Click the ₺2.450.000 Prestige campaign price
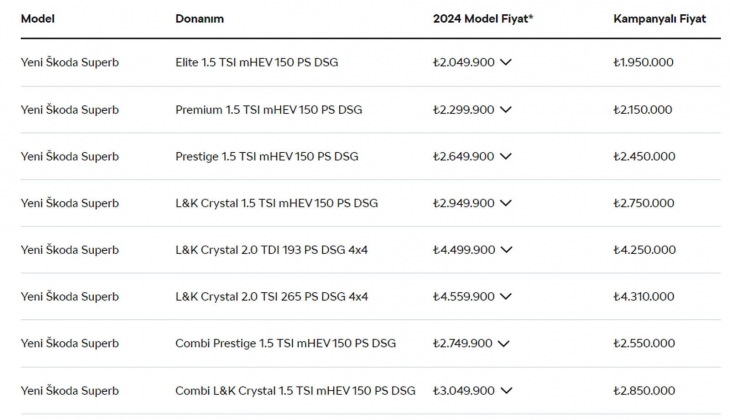The height and width of the screenshot is (420, 730). tap(643, 156)
